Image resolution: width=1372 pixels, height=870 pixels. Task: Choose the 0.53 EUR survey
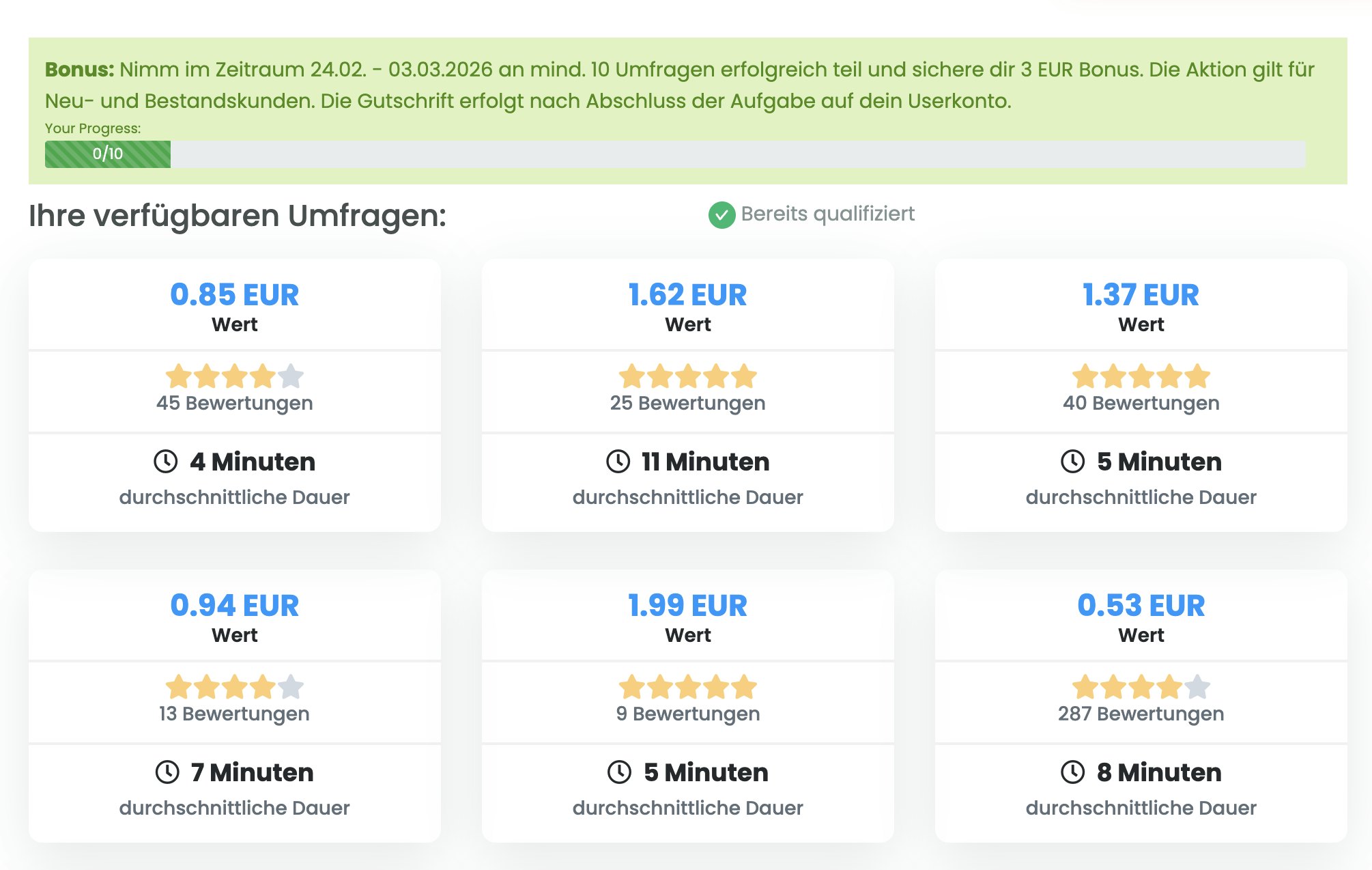click(1141, 606)
